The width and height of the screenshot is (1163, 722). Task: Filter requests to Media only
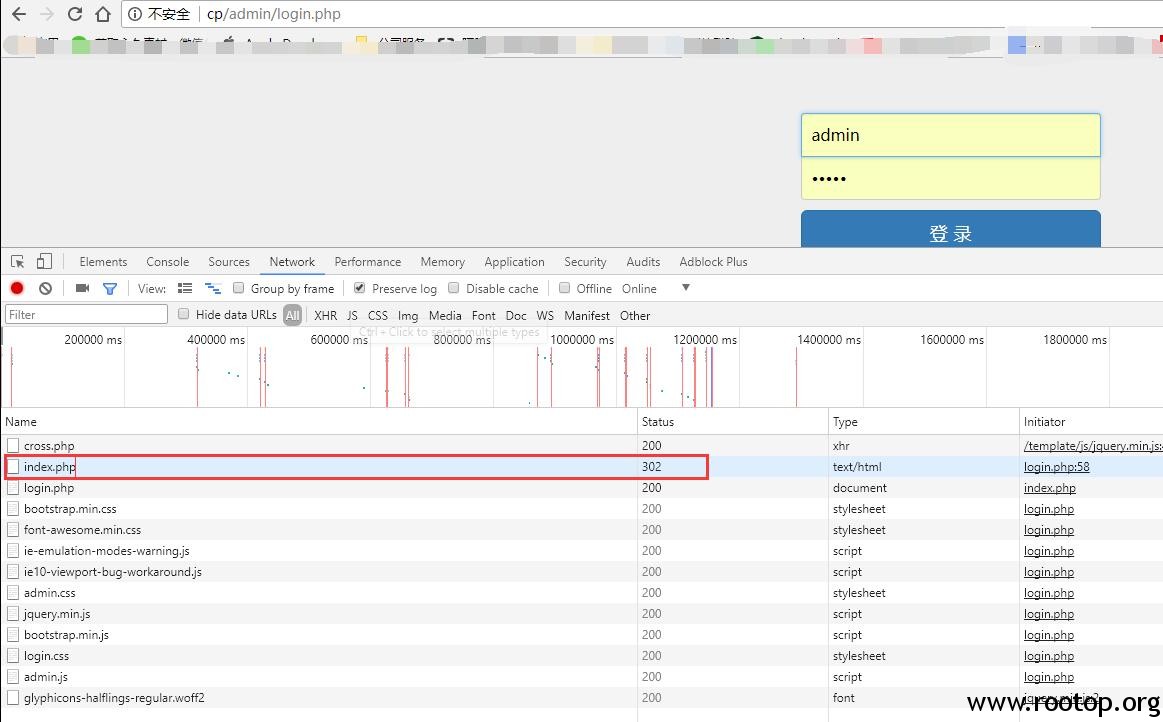445,315
